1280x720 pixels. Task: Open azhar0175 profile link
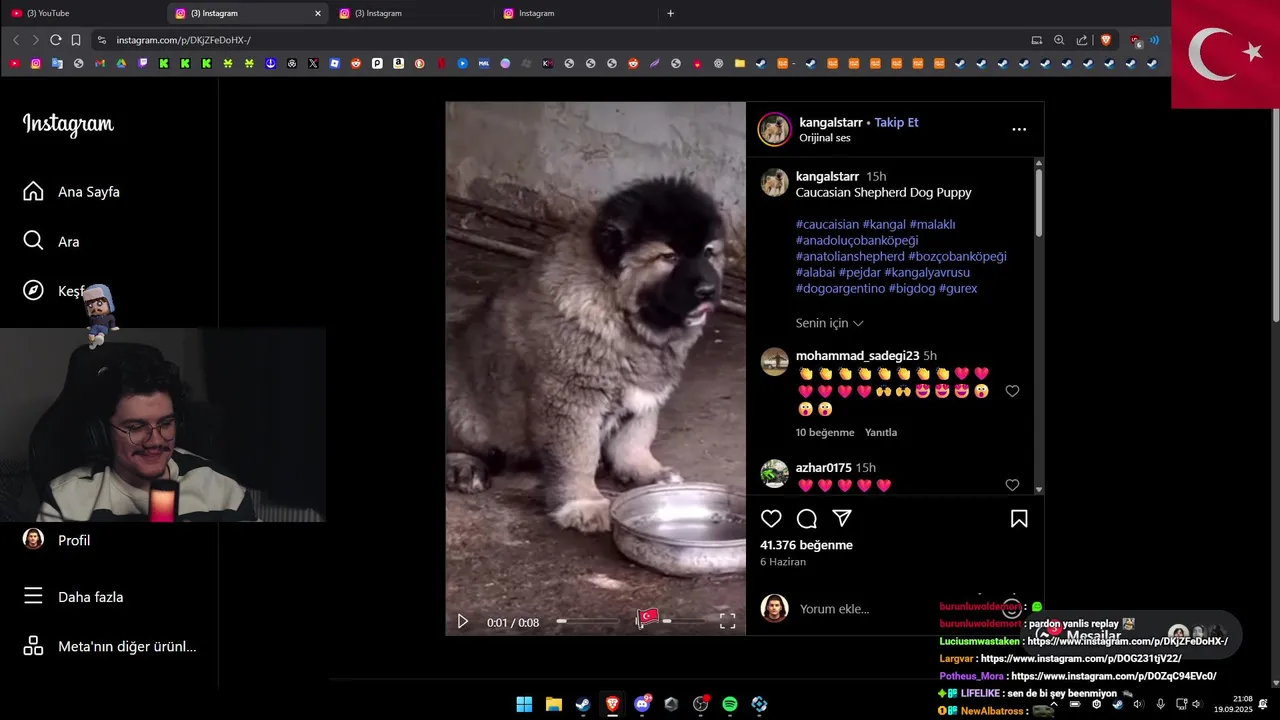823,468
